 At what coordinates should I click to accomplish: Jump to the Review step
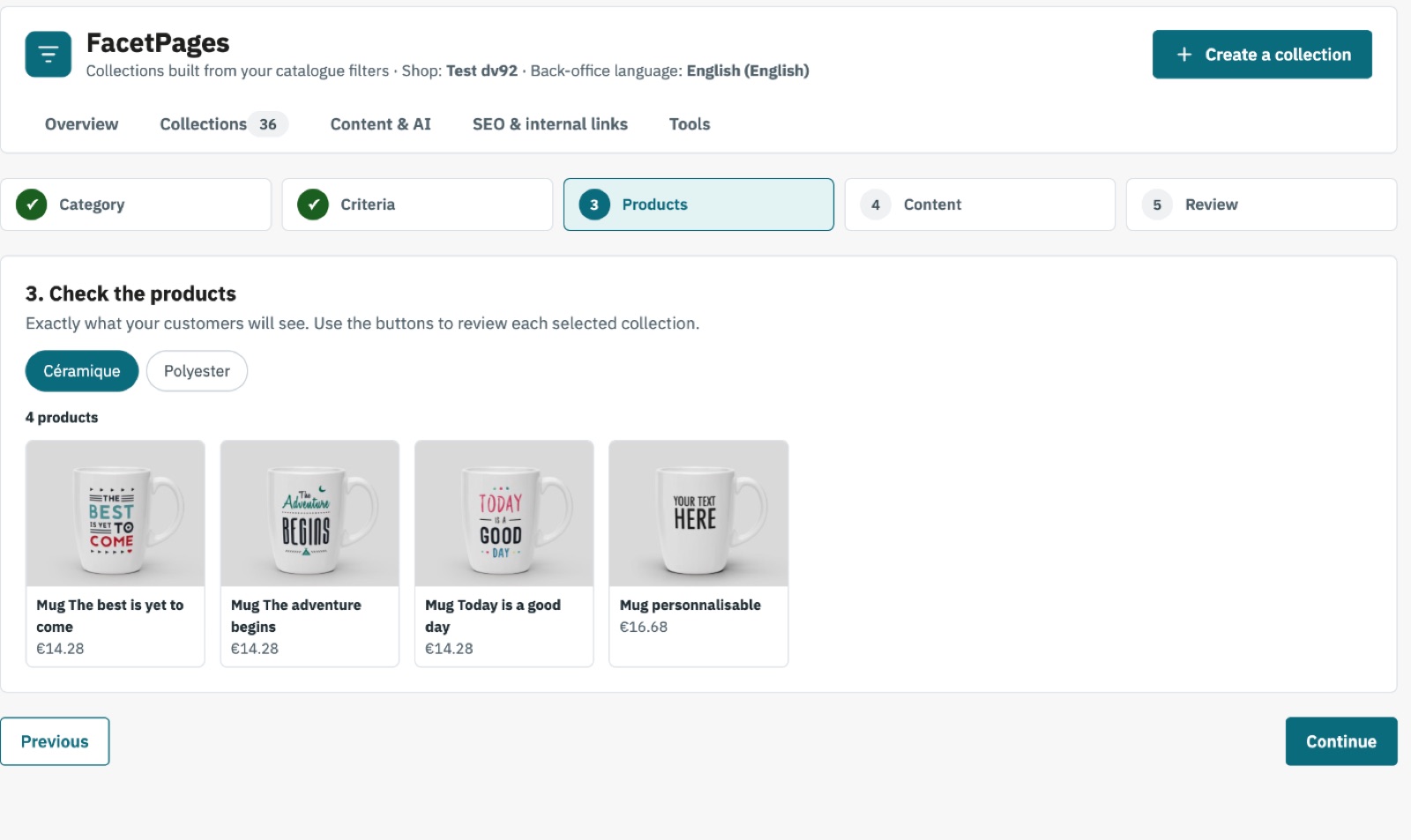tap(1261, 204)
